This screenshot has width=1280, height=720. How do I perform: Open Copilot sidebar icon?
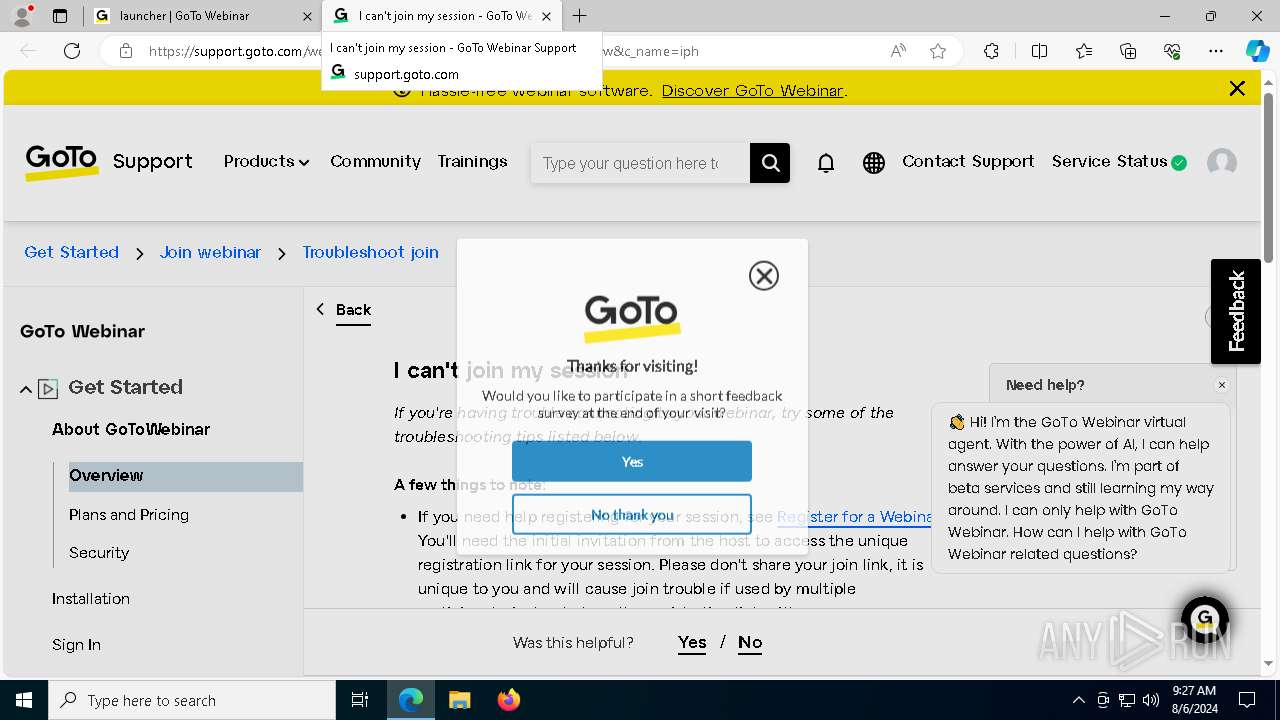pyautogui.click(x=1257, y=51)
